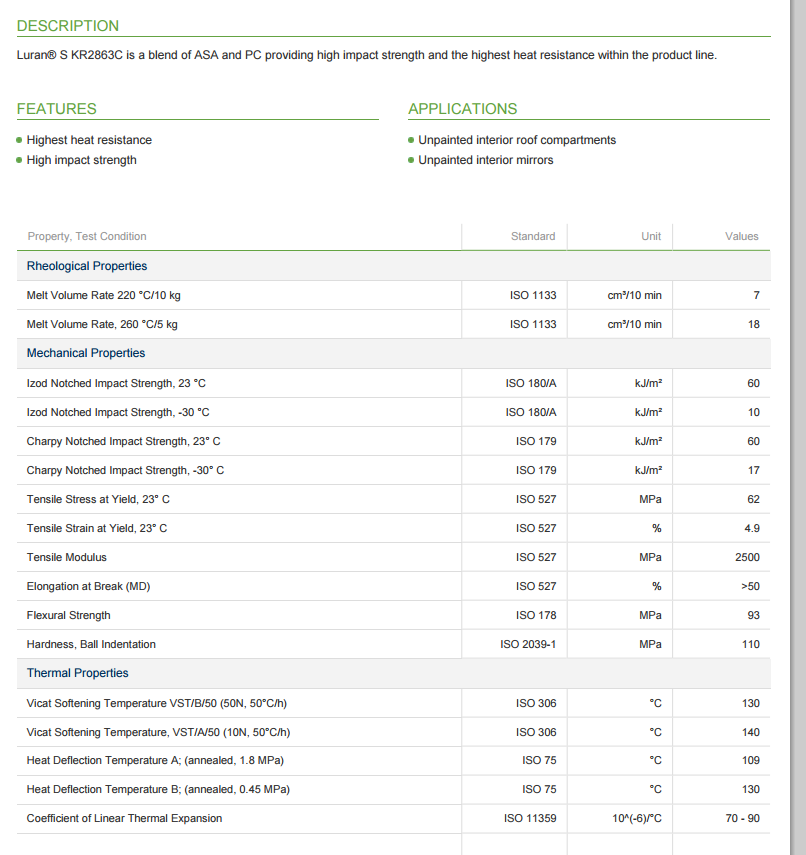Click Melt Volume Rate 220 °C/10 kg label
The width and height of the screenshot is (806, 855).
[x=104, y=295]
